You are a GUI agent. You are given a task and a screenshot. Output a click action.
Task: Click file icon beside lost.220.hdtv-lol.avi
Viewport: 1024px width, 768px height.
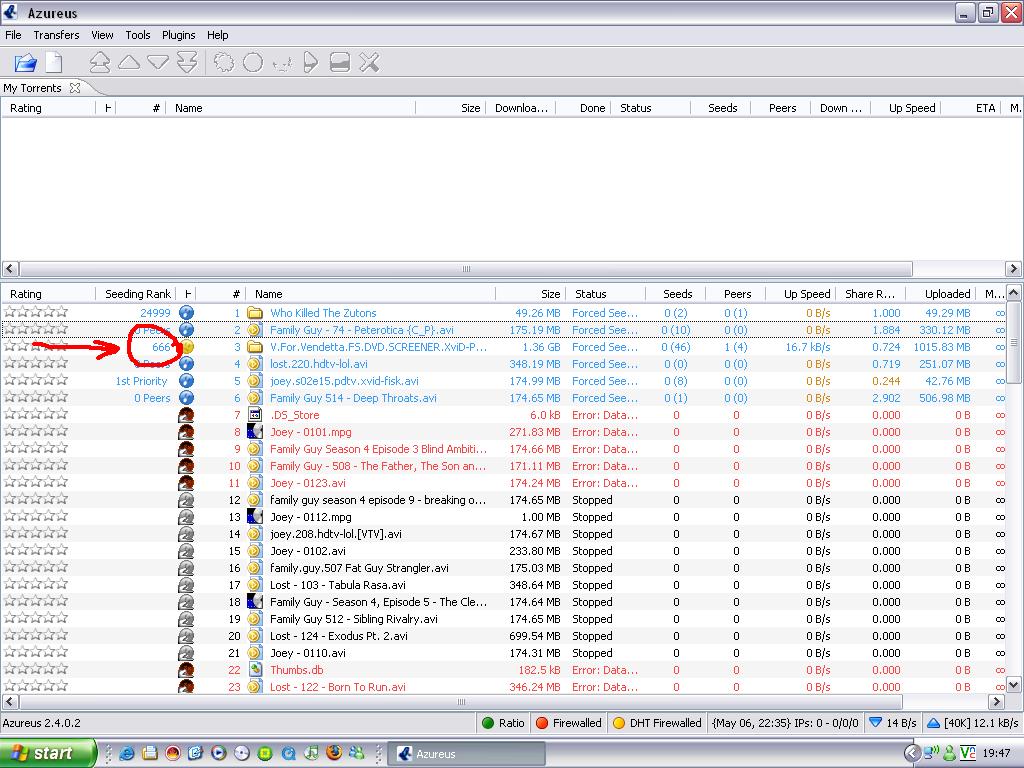(x=255, y=364)
